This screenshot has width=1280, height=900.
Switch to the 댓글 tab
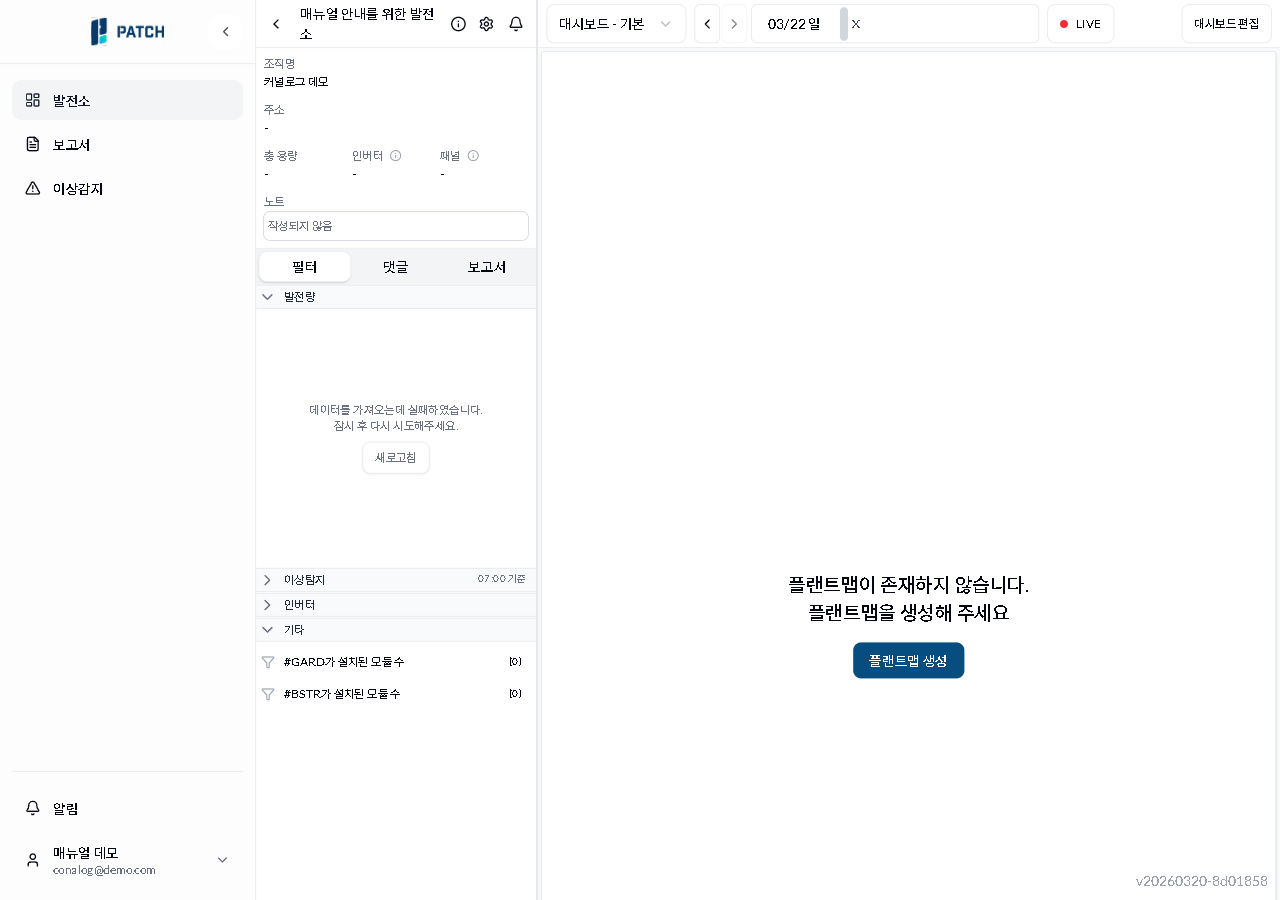click(394, 266)
